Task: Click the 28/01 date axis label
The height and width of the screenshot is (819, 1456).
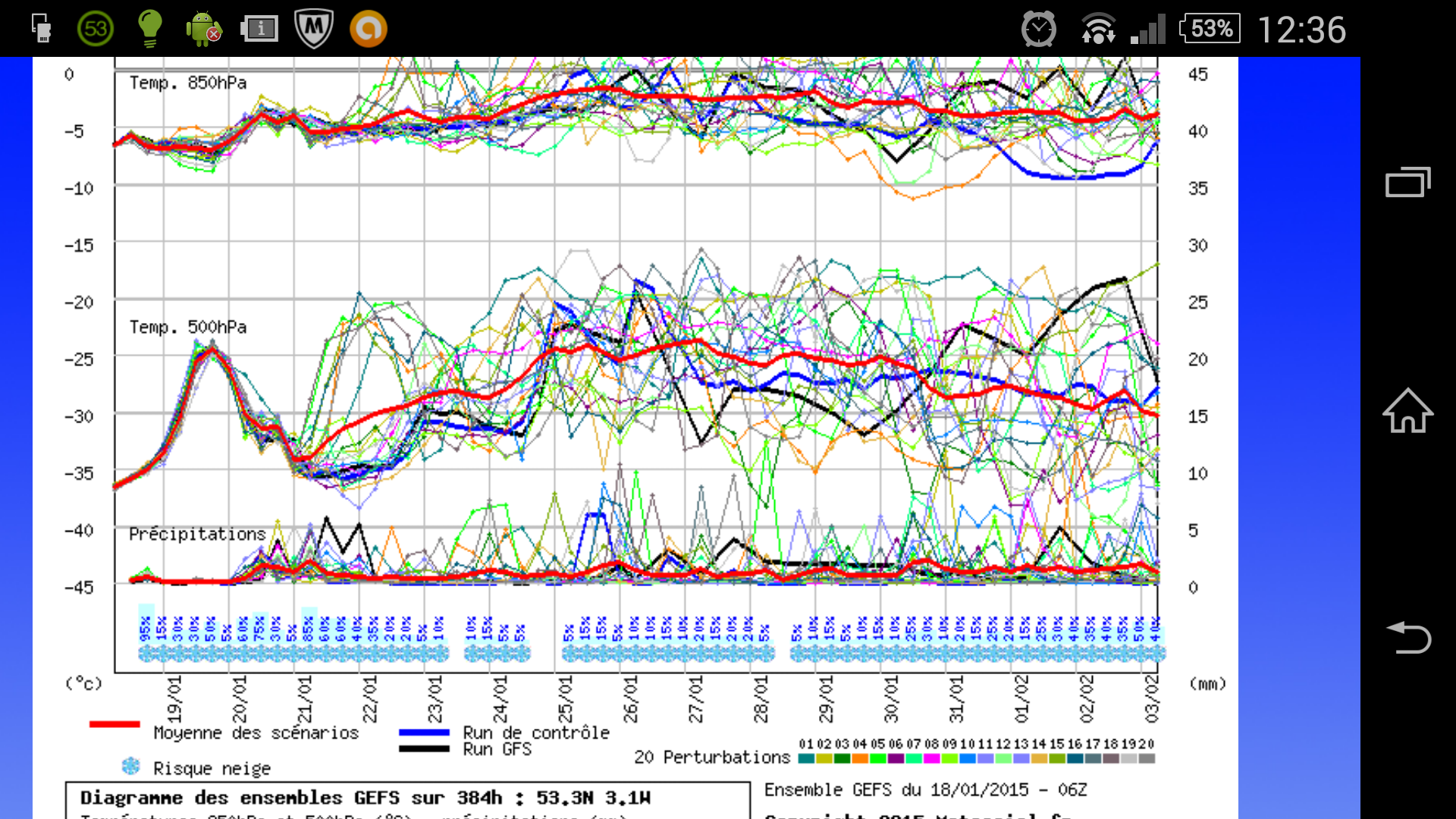Action: (761, 698)
